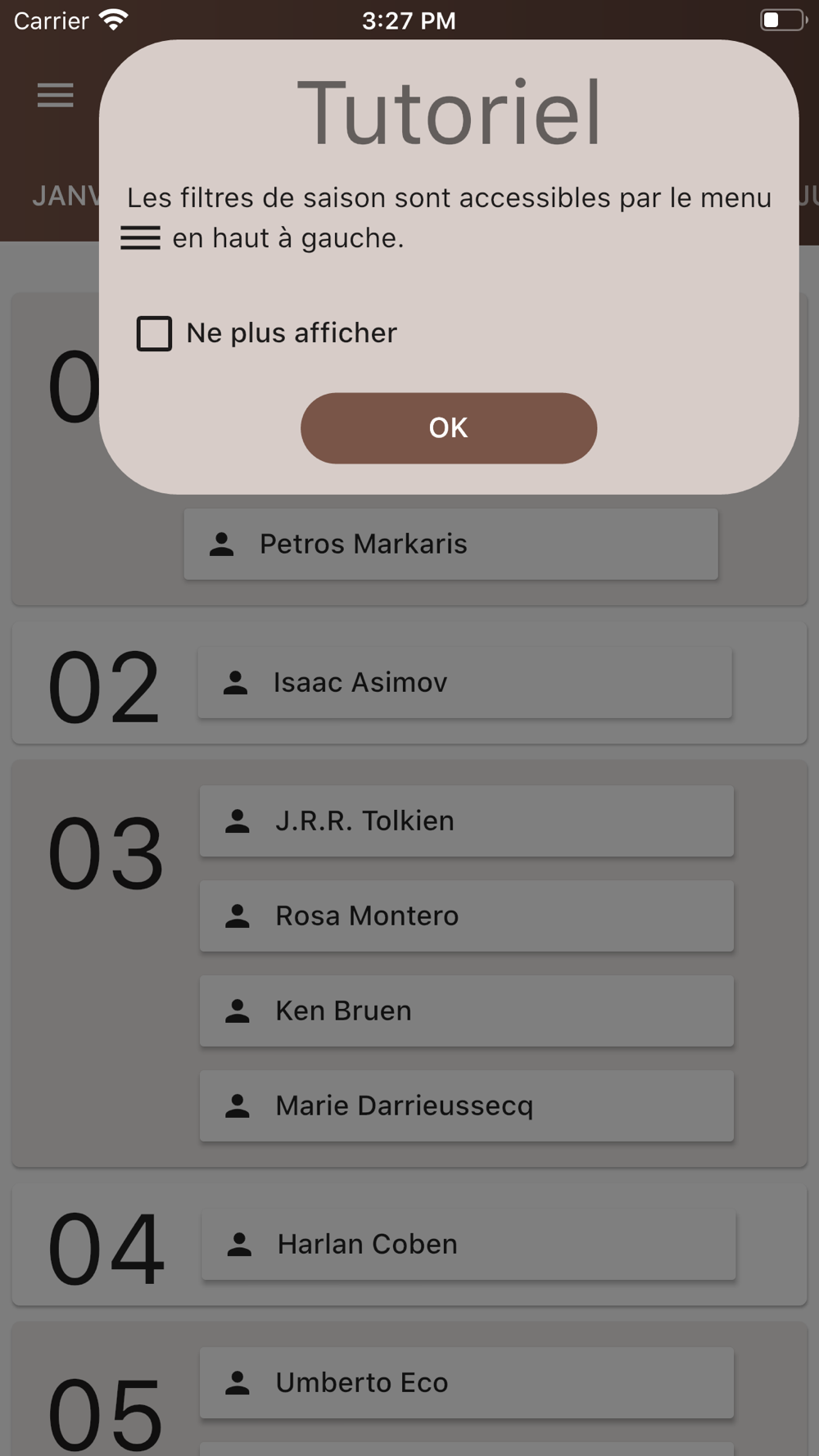Select the partially visible month tab at right edge

(809, 197)
